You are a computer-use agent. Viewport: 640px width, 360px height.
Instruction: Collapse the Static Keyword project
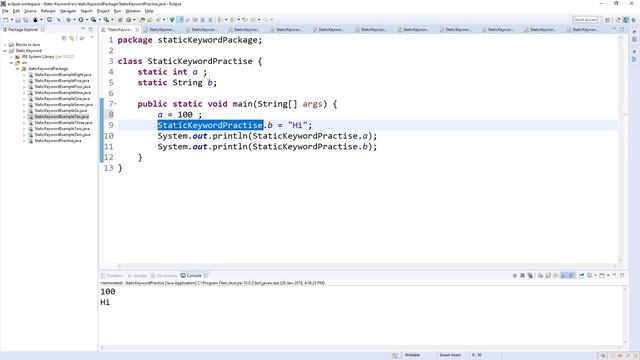[x=5, y=51]
